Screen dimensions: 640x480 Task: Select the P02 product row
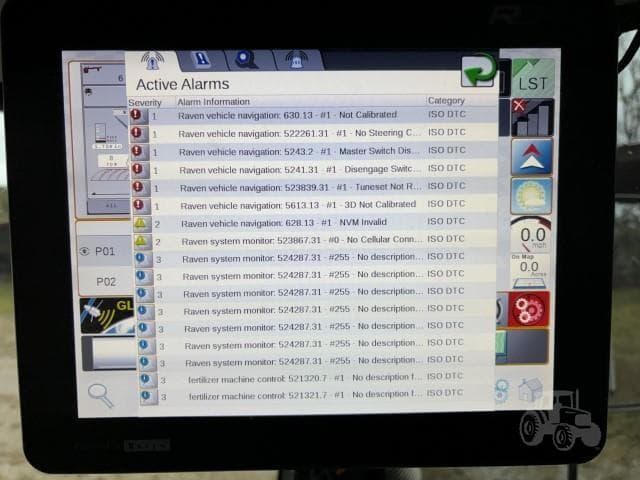(x=105, y=281)
